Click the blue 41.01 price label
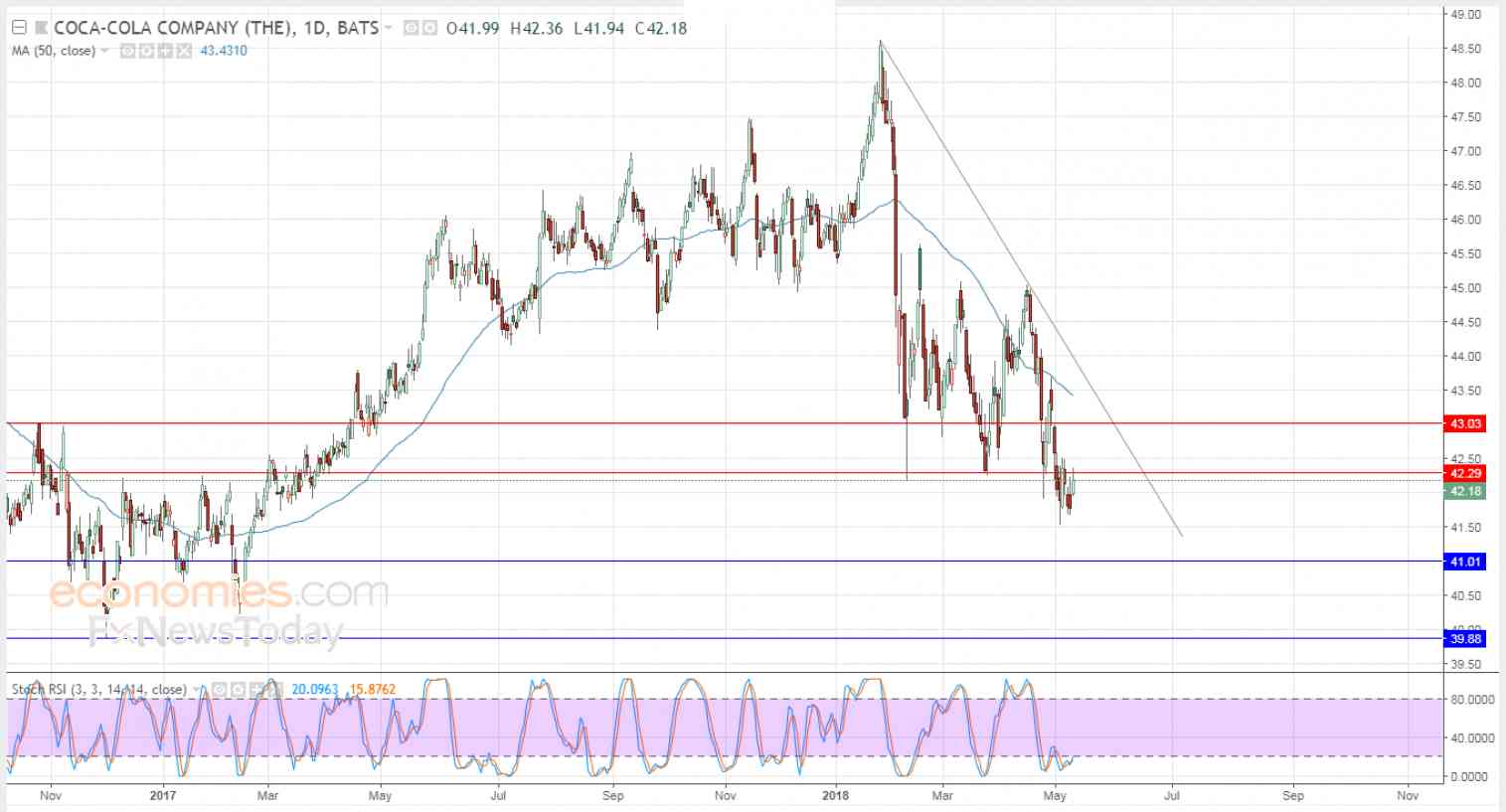 [1465, 562]
